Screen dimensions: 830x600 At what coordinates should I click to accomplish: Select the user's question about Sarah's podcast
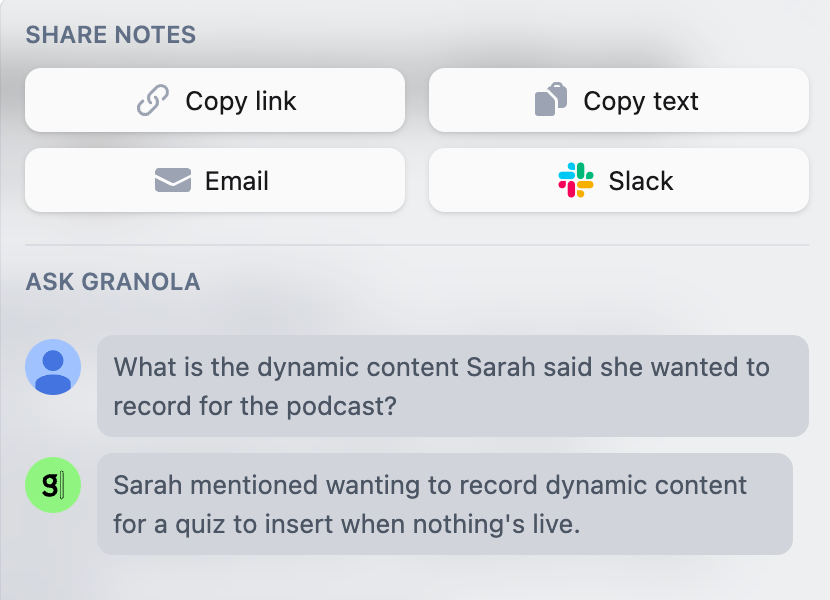coord(453,386)
